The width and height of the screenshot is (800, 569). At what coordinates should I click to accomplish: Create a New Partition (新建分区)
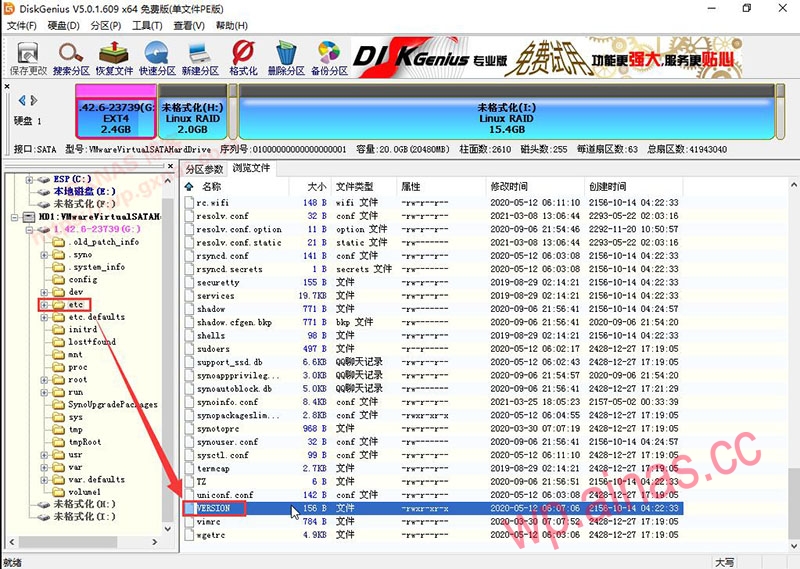tap(200, 58)
